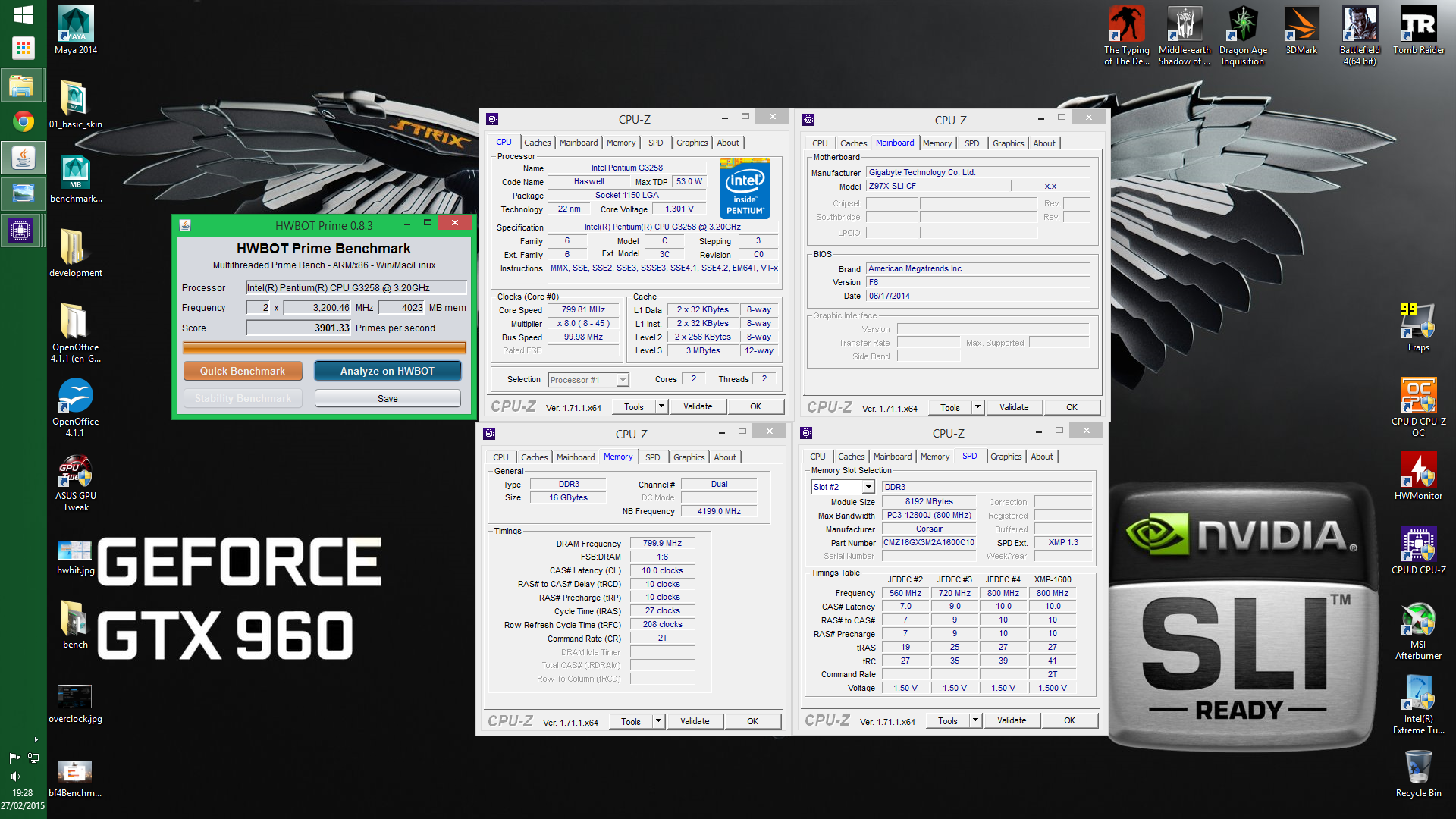Launch Battlefield 4 (64 bit) shortcut
The height and width of the screenshot is (819, 1456).
point(1360,36)
